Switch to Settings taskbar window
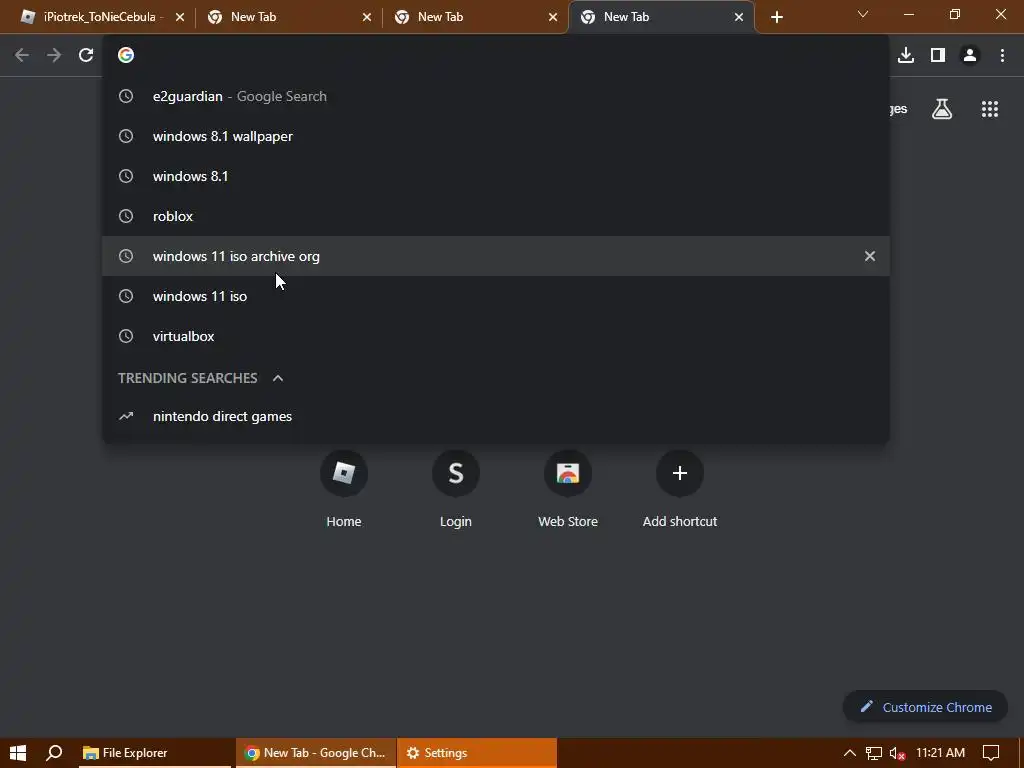 pyautogui.click(x=477, y=753)
